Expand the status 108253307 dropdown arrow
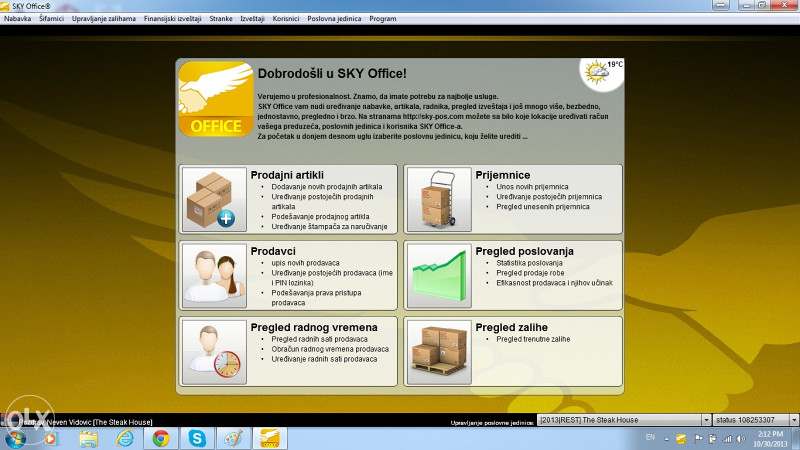The image size is (800, 450). pyautogui.click(x=794, y=420)
